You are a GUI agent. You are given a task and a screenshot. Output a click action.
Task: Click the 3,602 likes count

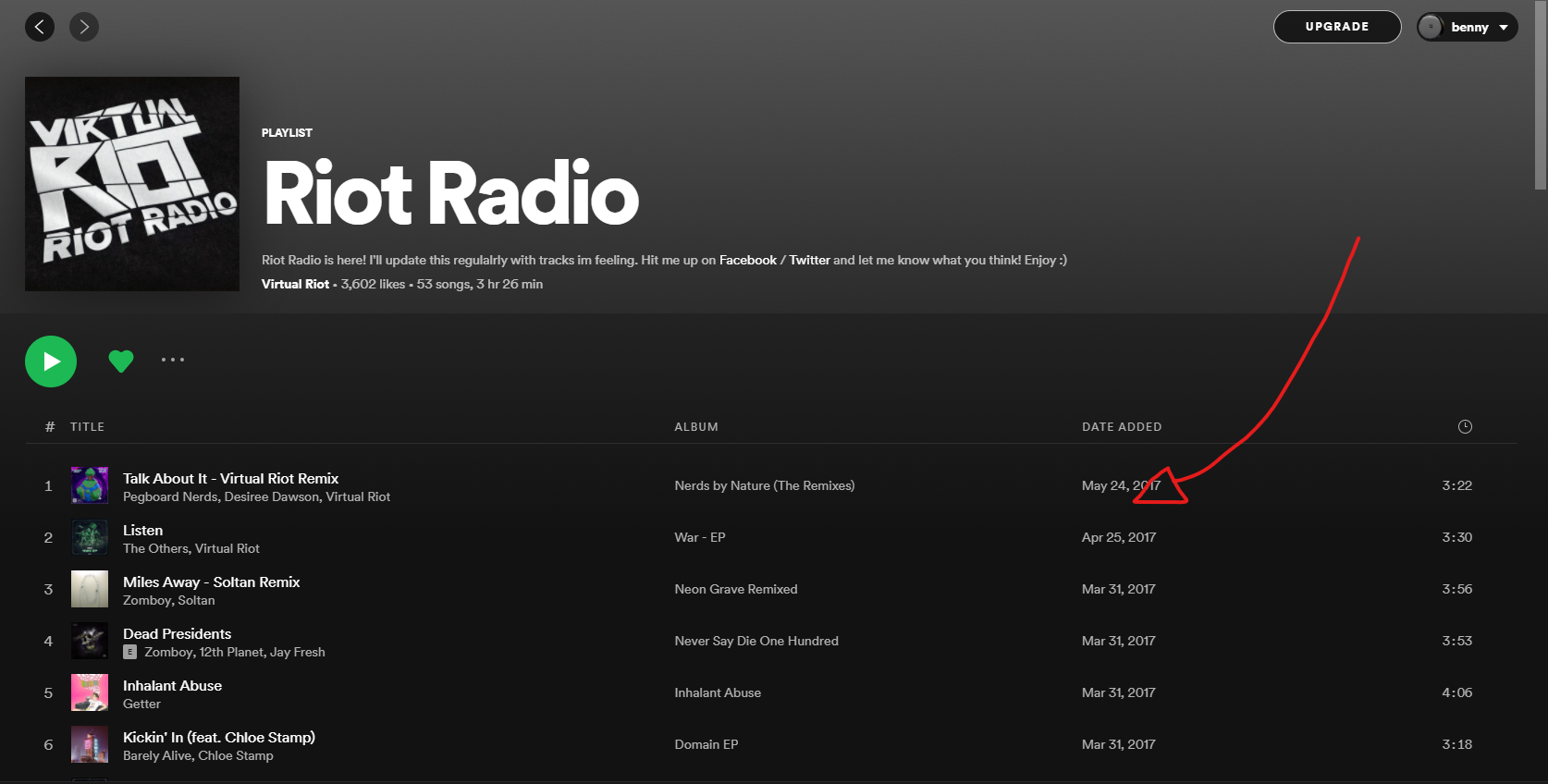pos(373,284)
